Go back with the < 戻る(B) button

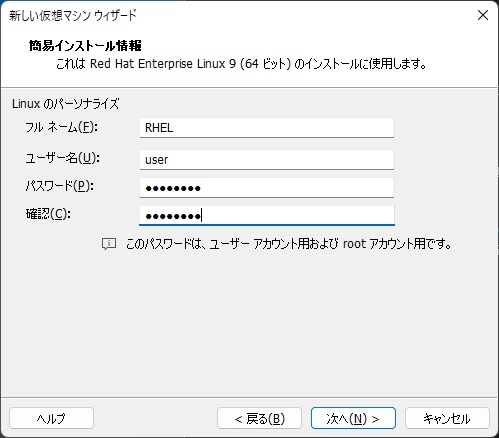pos(259,418)
